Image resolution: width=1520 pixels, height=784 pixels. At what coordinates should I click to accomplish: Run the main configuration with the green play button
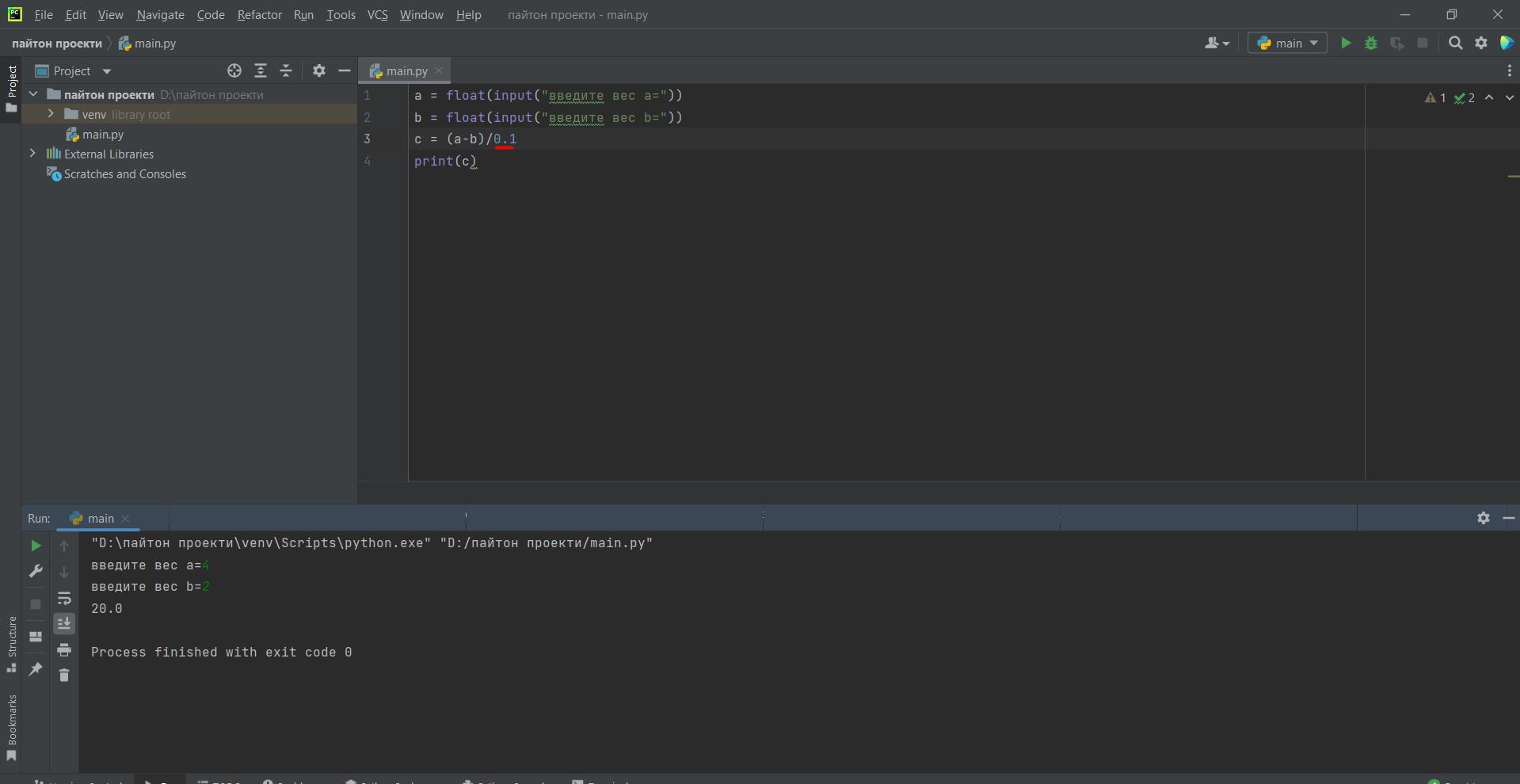1345,44
